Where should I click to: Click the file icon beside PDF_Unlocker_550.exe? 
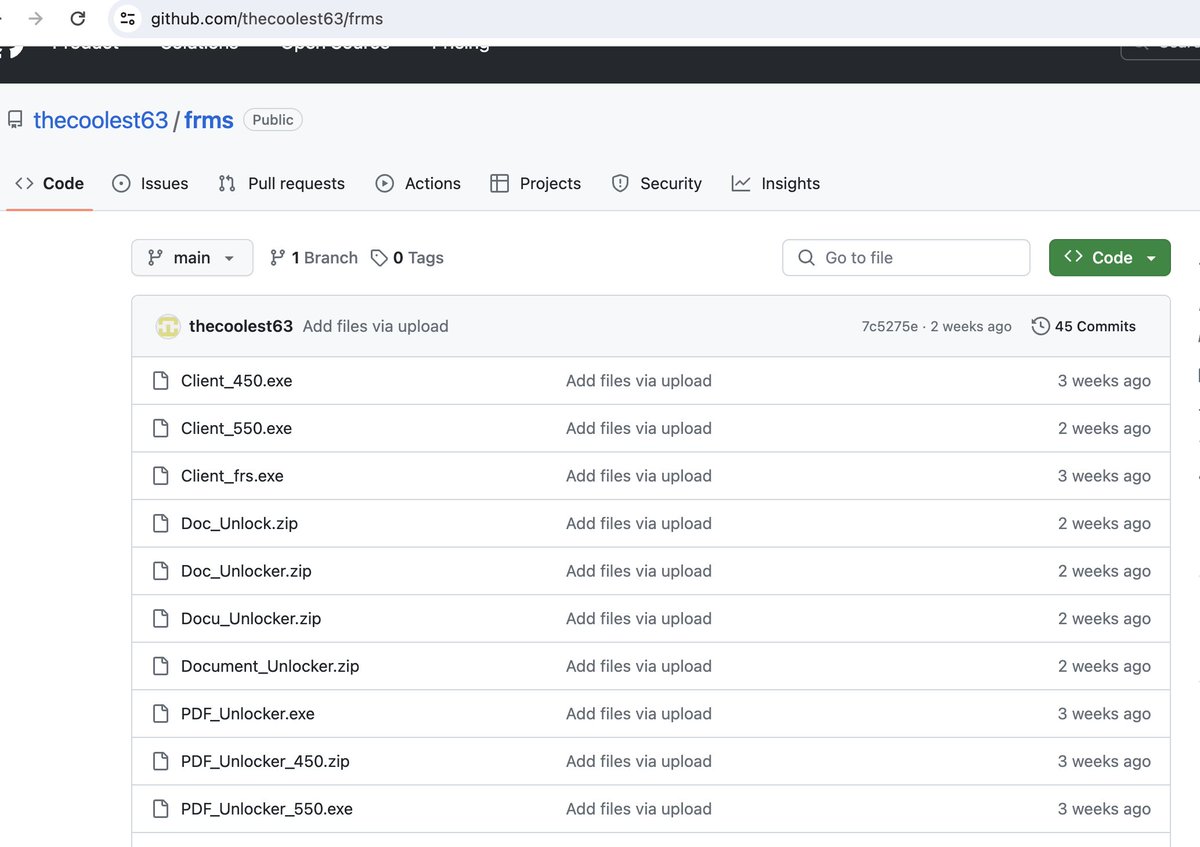coord(160,809)
